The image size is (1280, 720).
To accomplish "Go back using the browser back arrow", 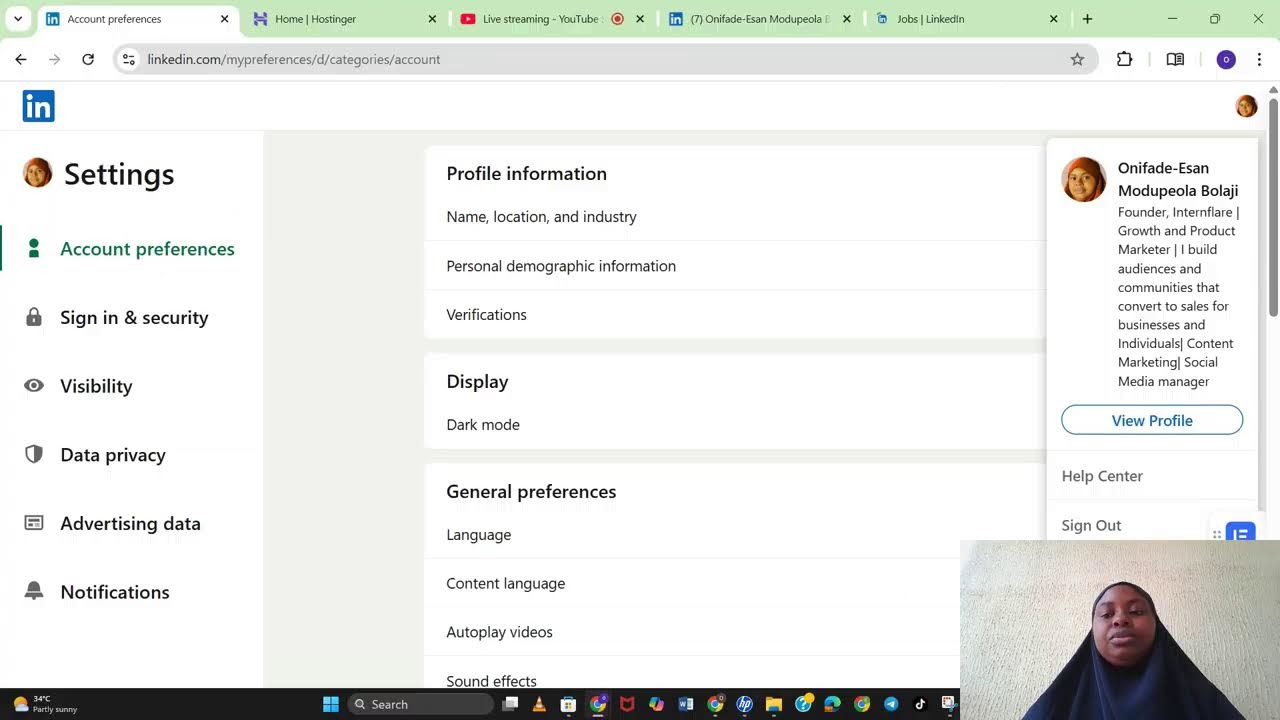I will [21, 59].
